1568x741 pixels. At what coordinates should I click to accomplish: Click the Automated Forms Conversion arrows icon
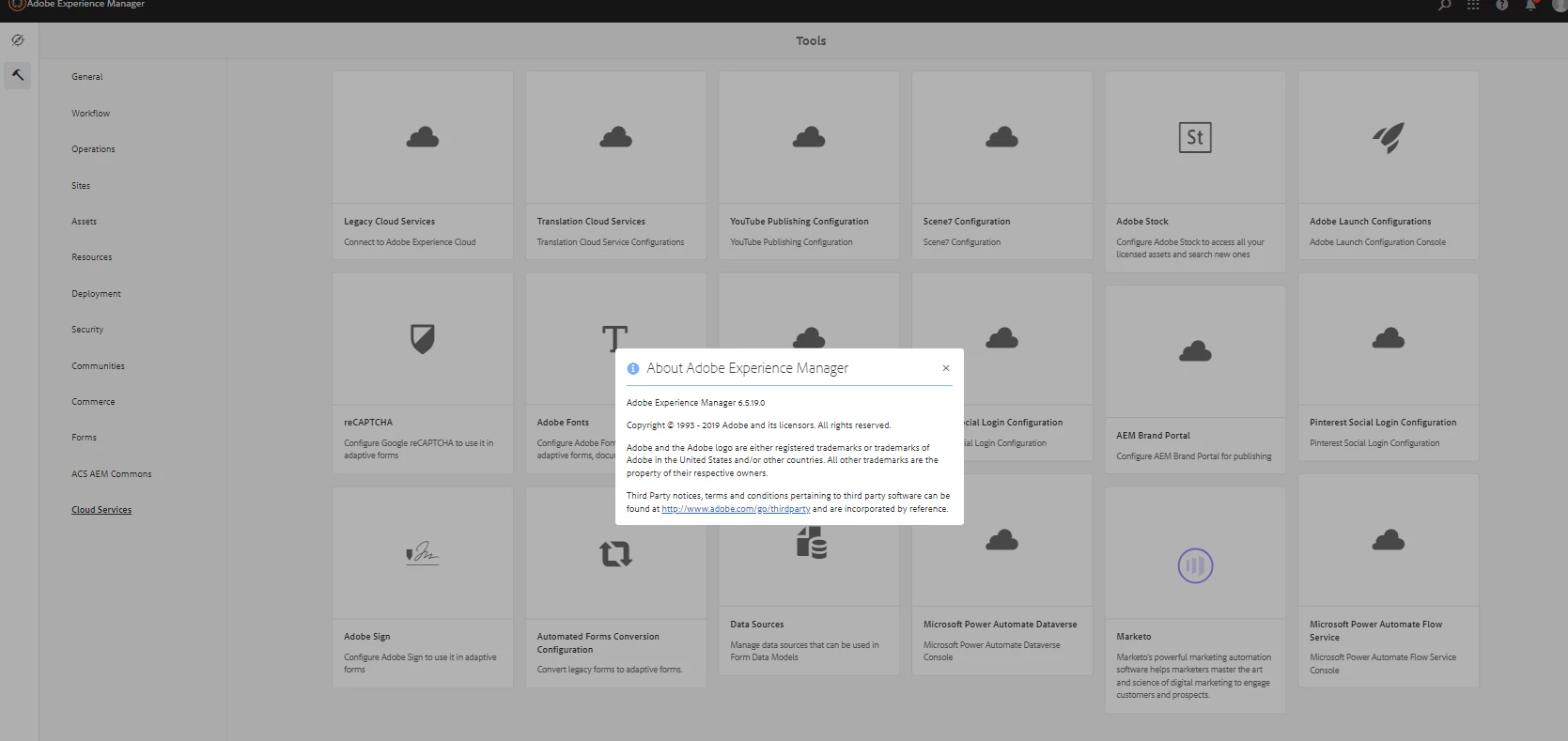pyautogui.click(x=615, y=553)
